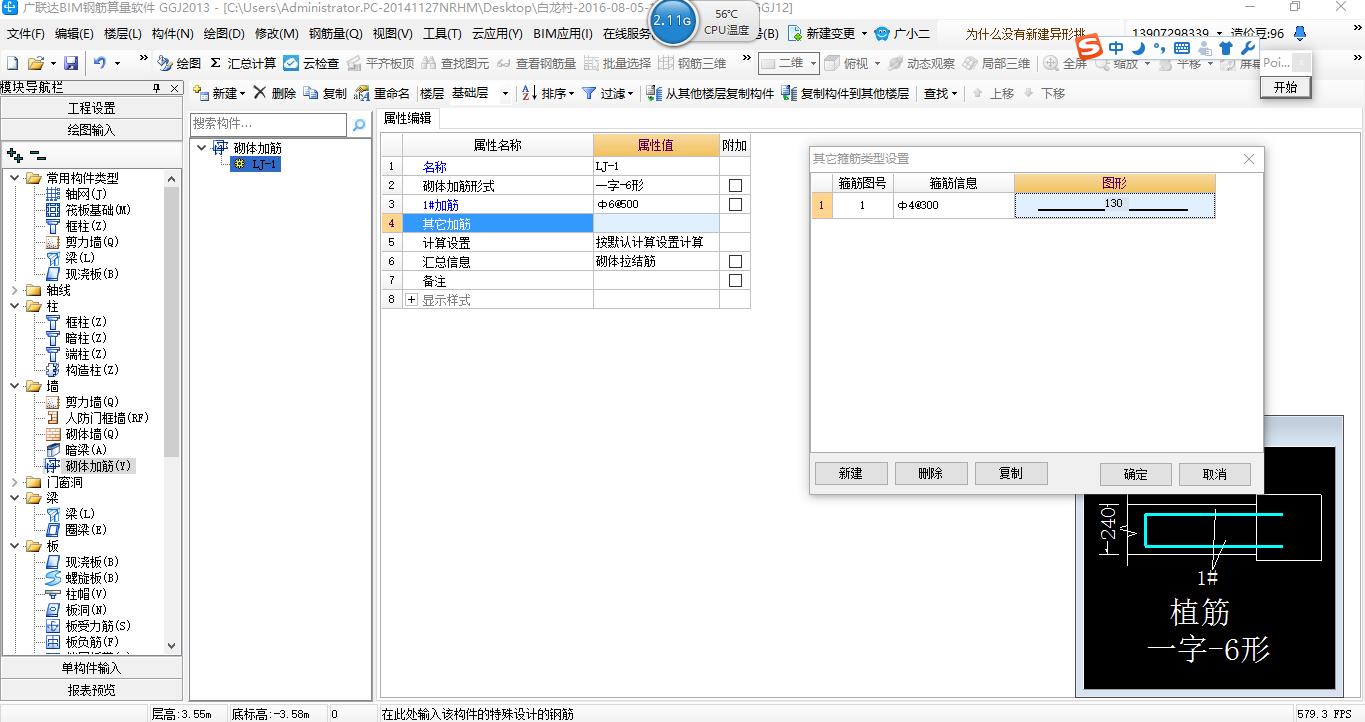Collapse the 柱 folder

tap(14, 306)
